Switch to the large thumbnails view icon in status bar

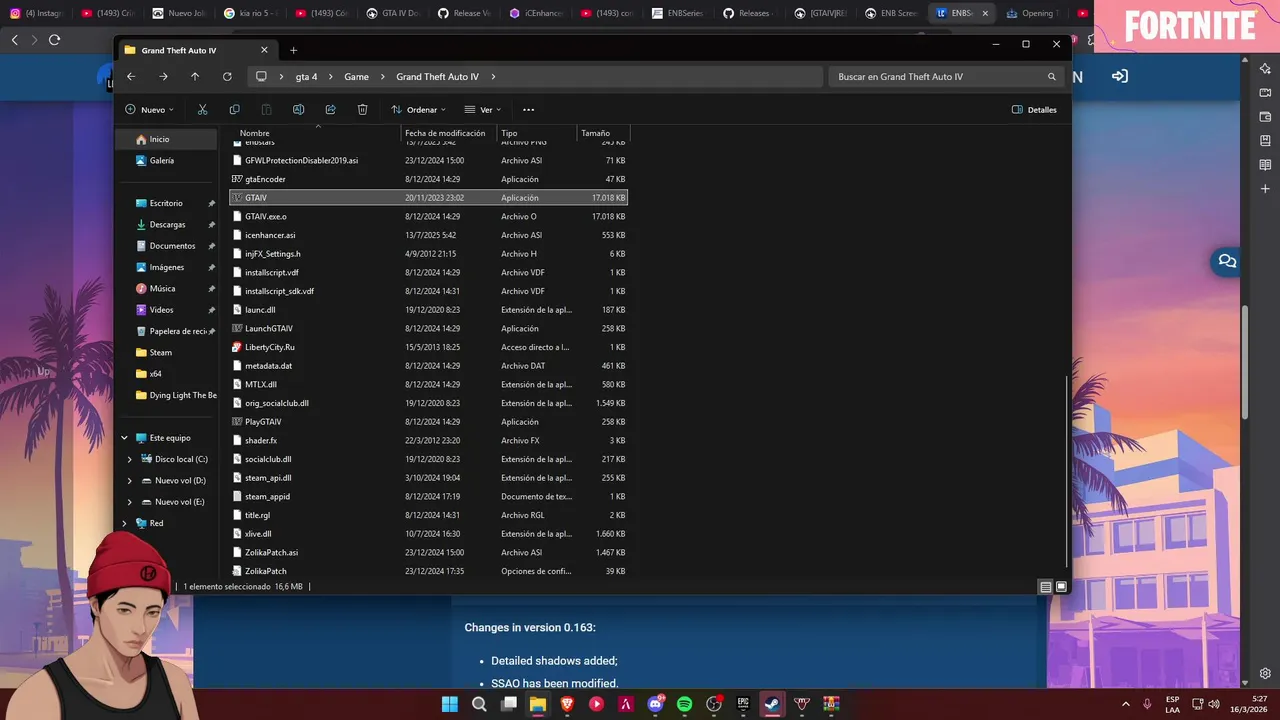[1061, 587]
